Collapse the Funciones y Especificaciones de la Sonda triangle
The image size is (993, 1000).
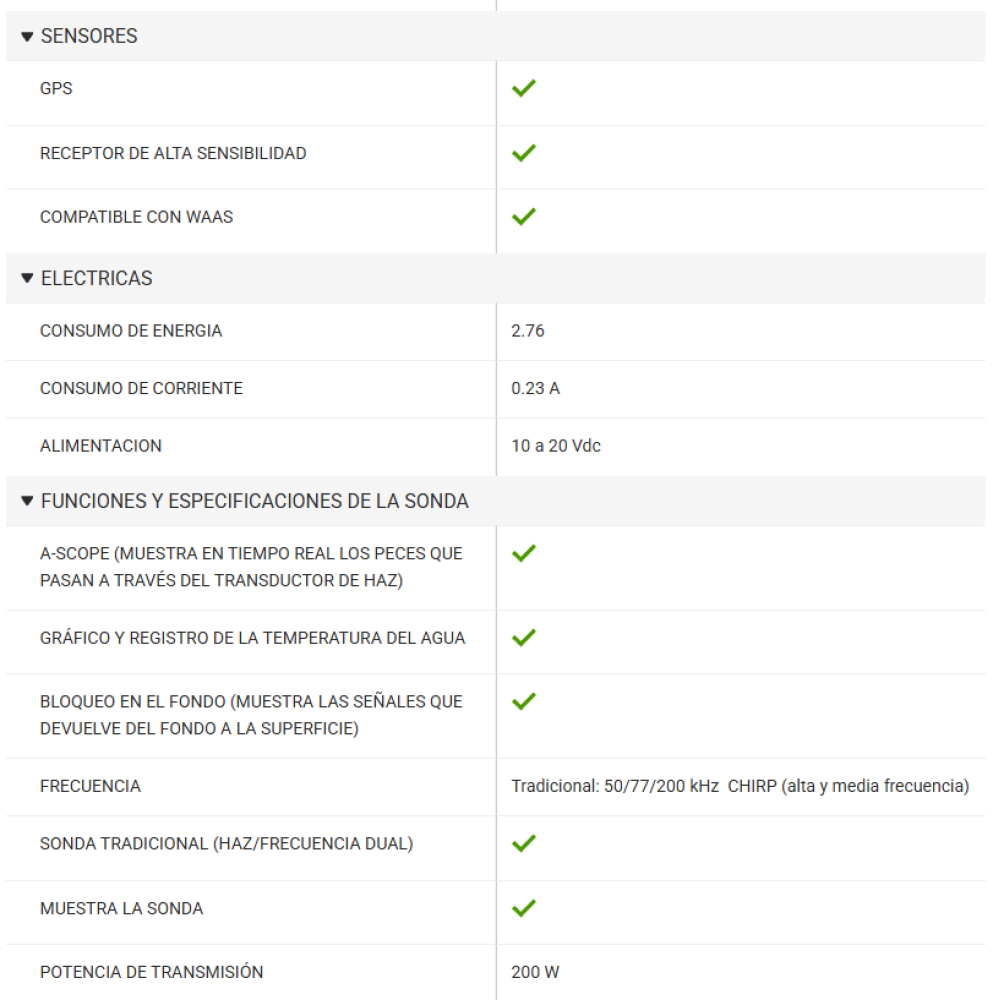pyautogui.click(x=27, y=501)
